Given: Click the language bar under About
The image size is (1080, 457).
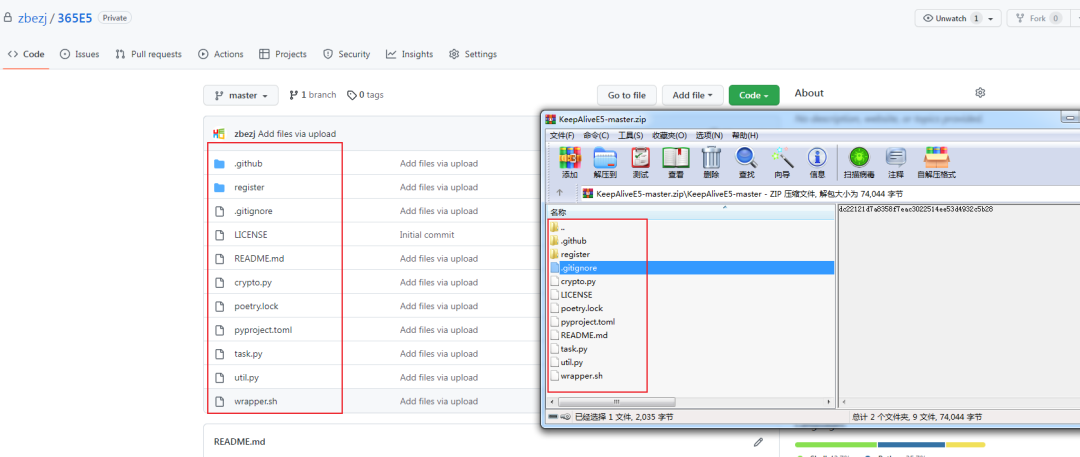Looking at the screenshot, I should tap(890, 445).
